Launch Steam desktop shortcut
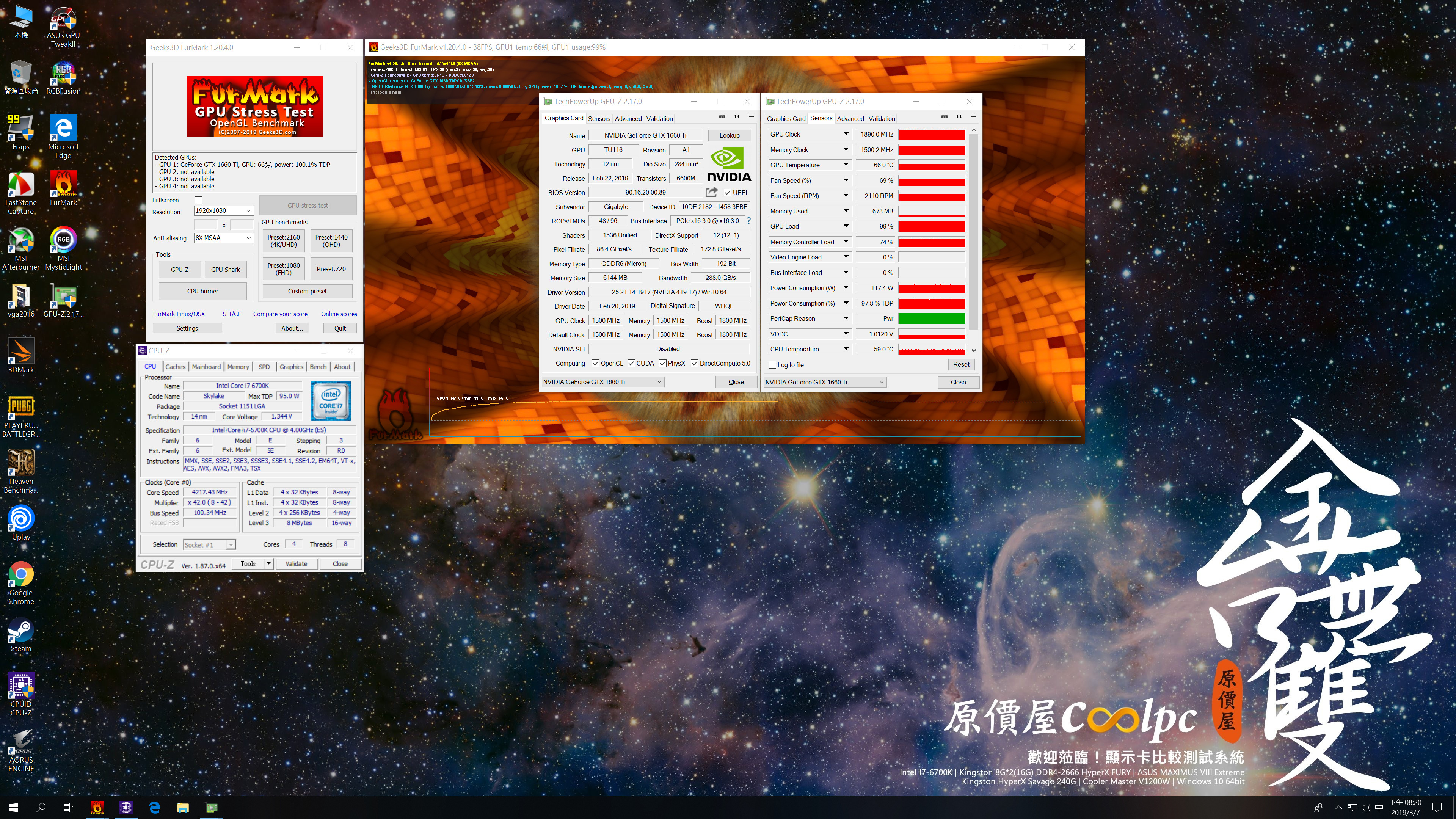This screenshot has height=819, width=1456. [x=21, y=635]
